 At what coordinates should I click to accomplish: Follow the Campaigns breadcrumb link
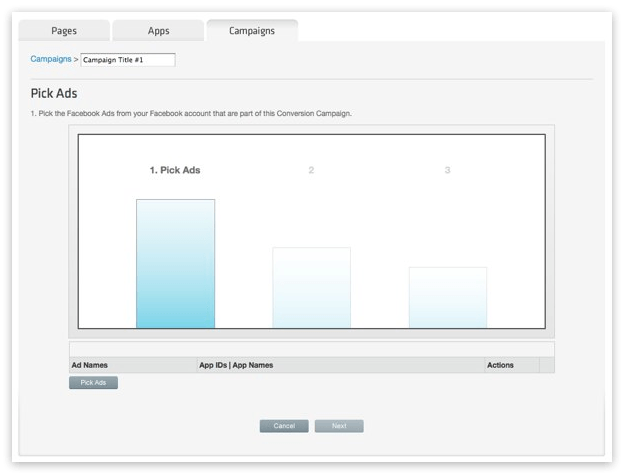(51, 59)
